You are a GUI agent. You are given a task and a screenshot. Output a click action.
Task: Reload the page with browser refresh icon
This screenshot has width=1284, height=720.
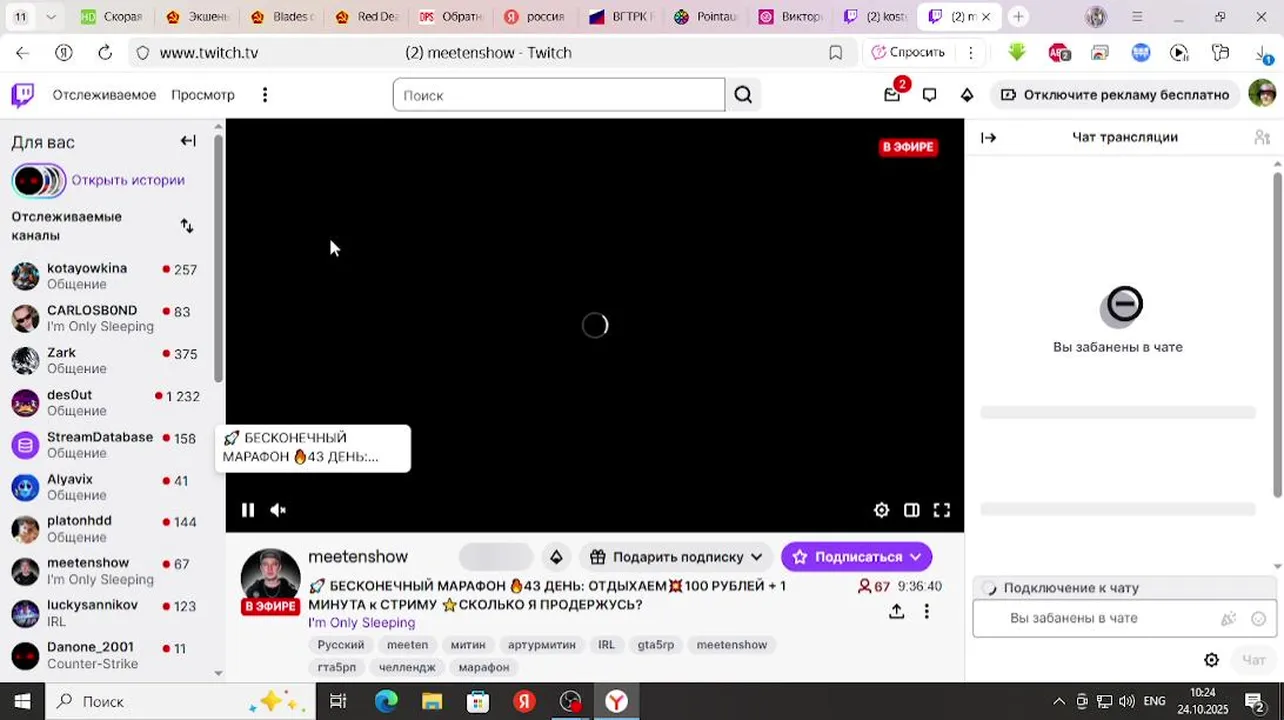point(105,53)
